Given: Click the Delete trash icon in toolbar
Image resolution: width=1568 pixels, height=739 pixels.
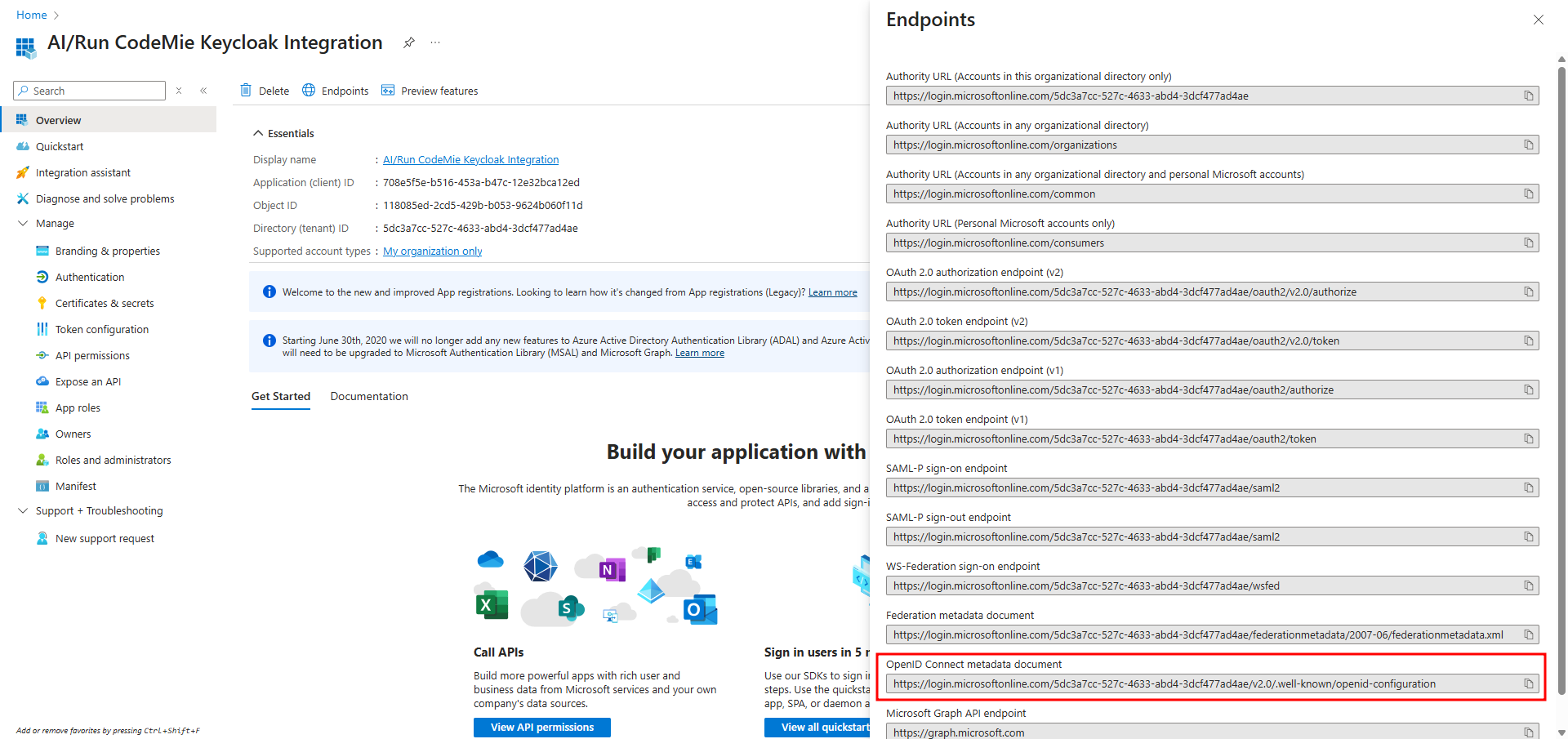Looking at the screenshot, I should coord(246,91).
